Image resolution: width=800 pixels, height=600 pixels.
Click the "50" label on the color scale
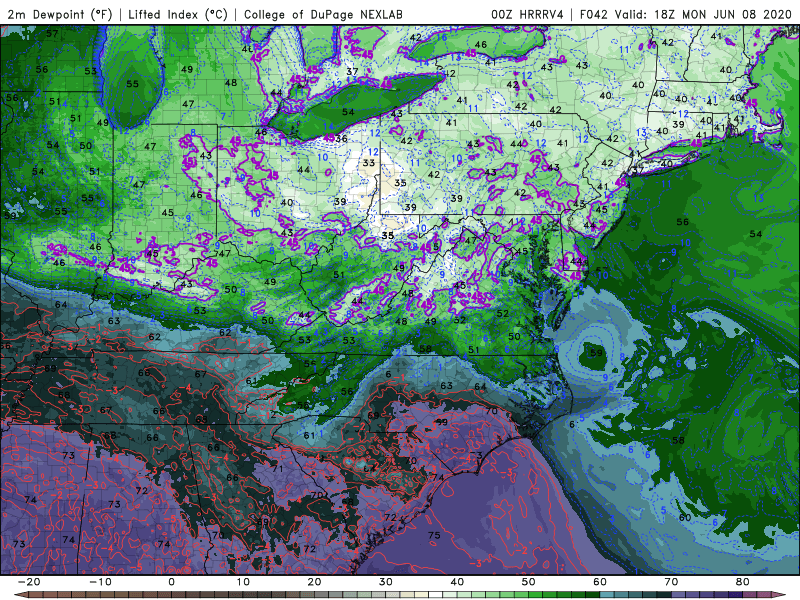click(529, 582)
